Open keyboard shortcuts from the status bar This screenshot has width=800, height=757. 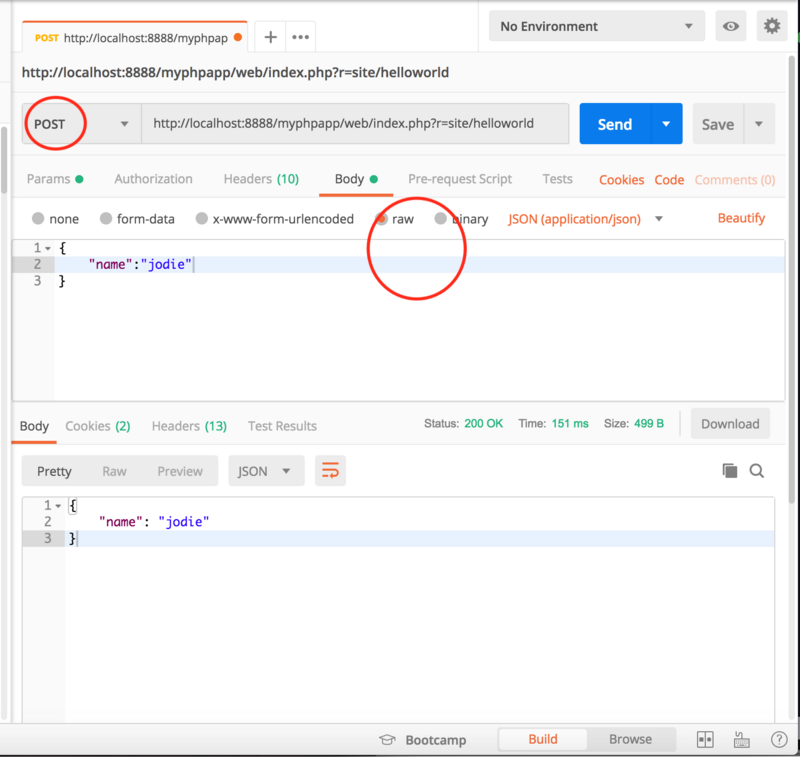[741, 739]
